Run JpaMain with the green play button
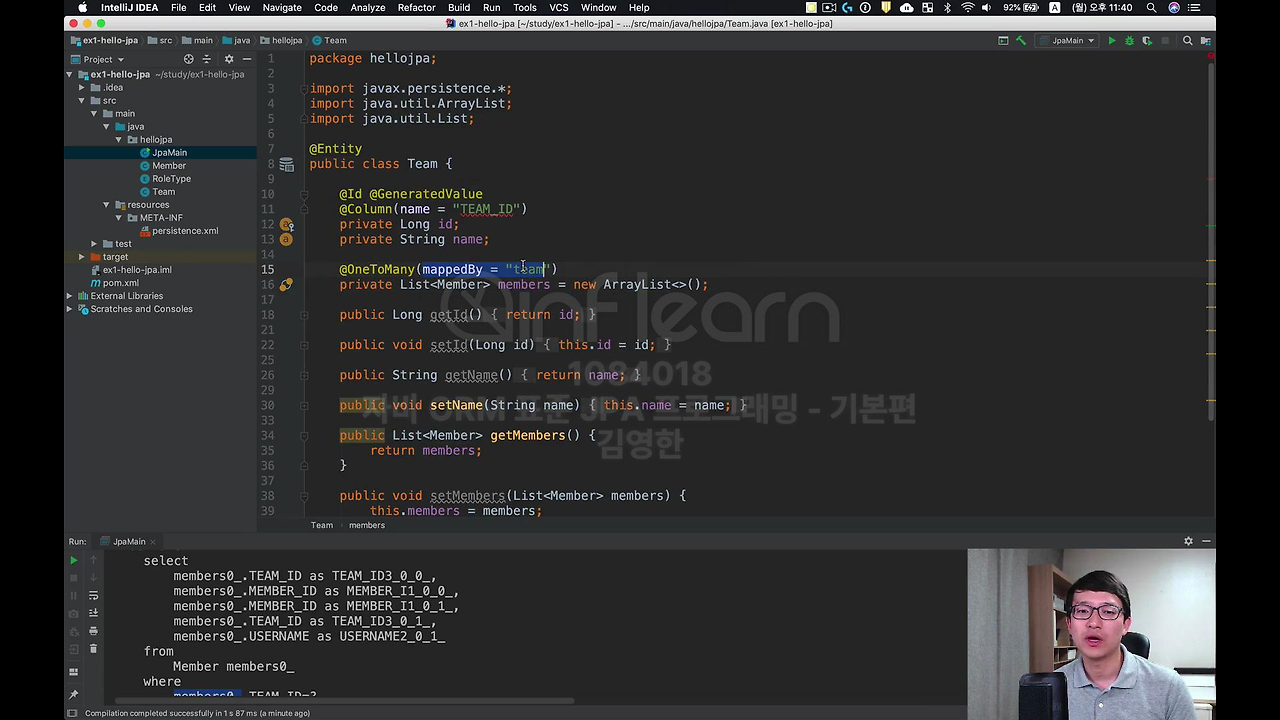 coord(1111,41)
